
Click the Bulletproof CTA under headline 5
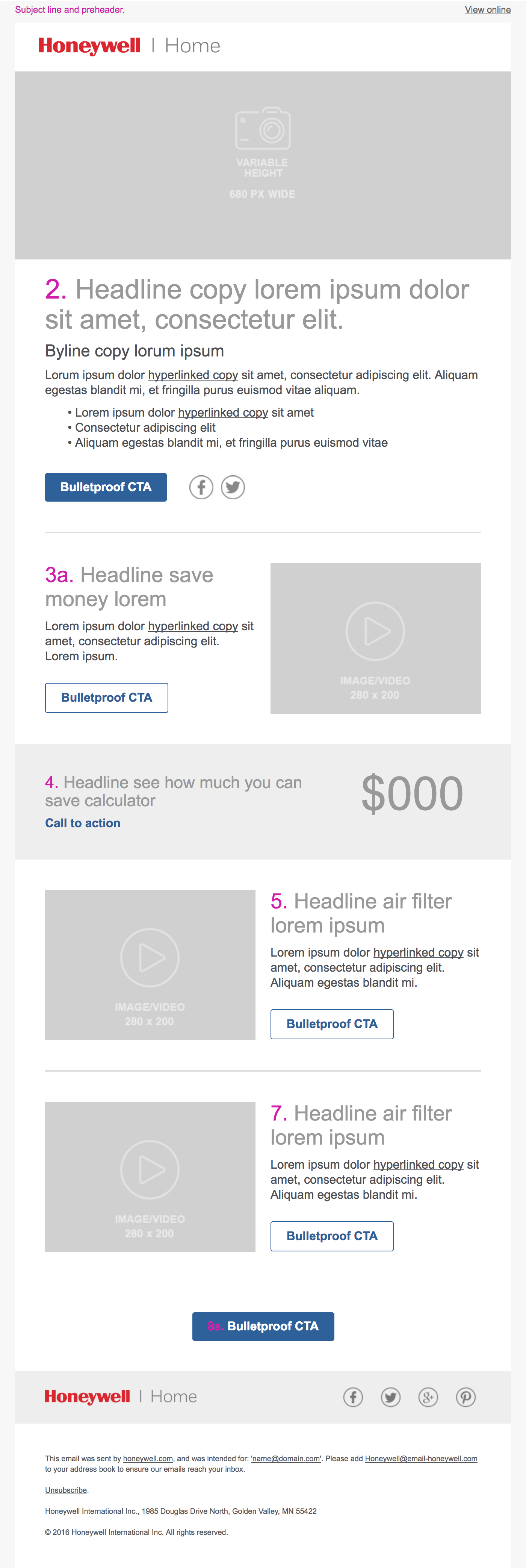click(332, 1024)
